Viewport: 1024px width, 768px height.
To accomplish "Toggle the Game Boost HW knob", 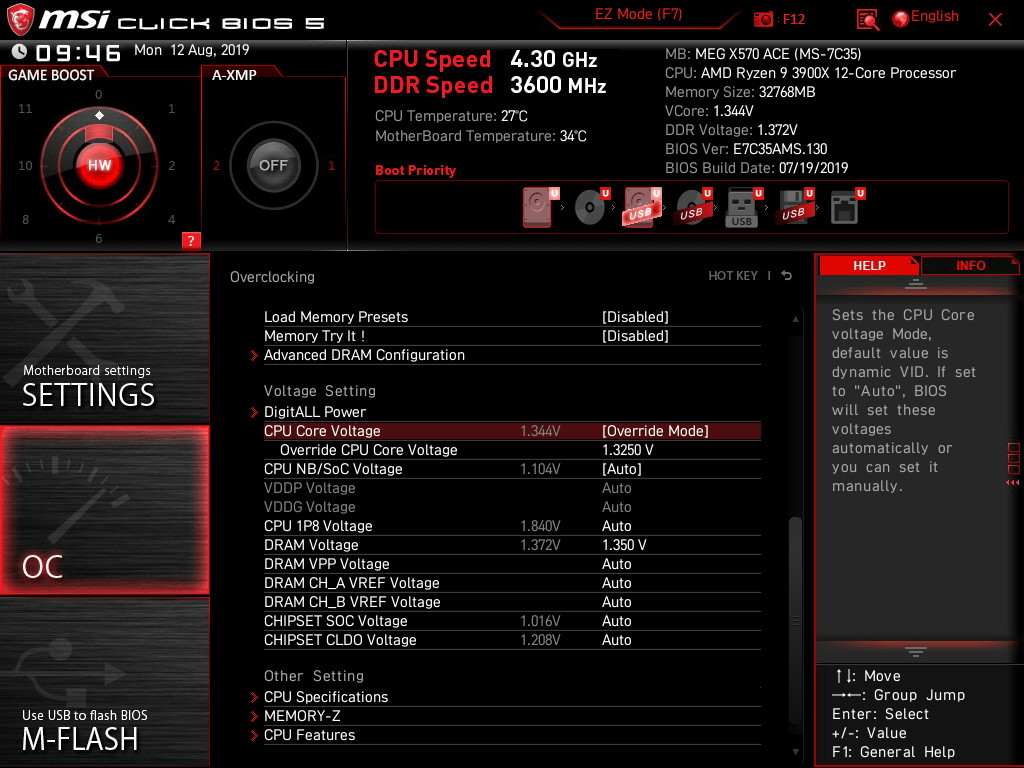I will (99, 165).
